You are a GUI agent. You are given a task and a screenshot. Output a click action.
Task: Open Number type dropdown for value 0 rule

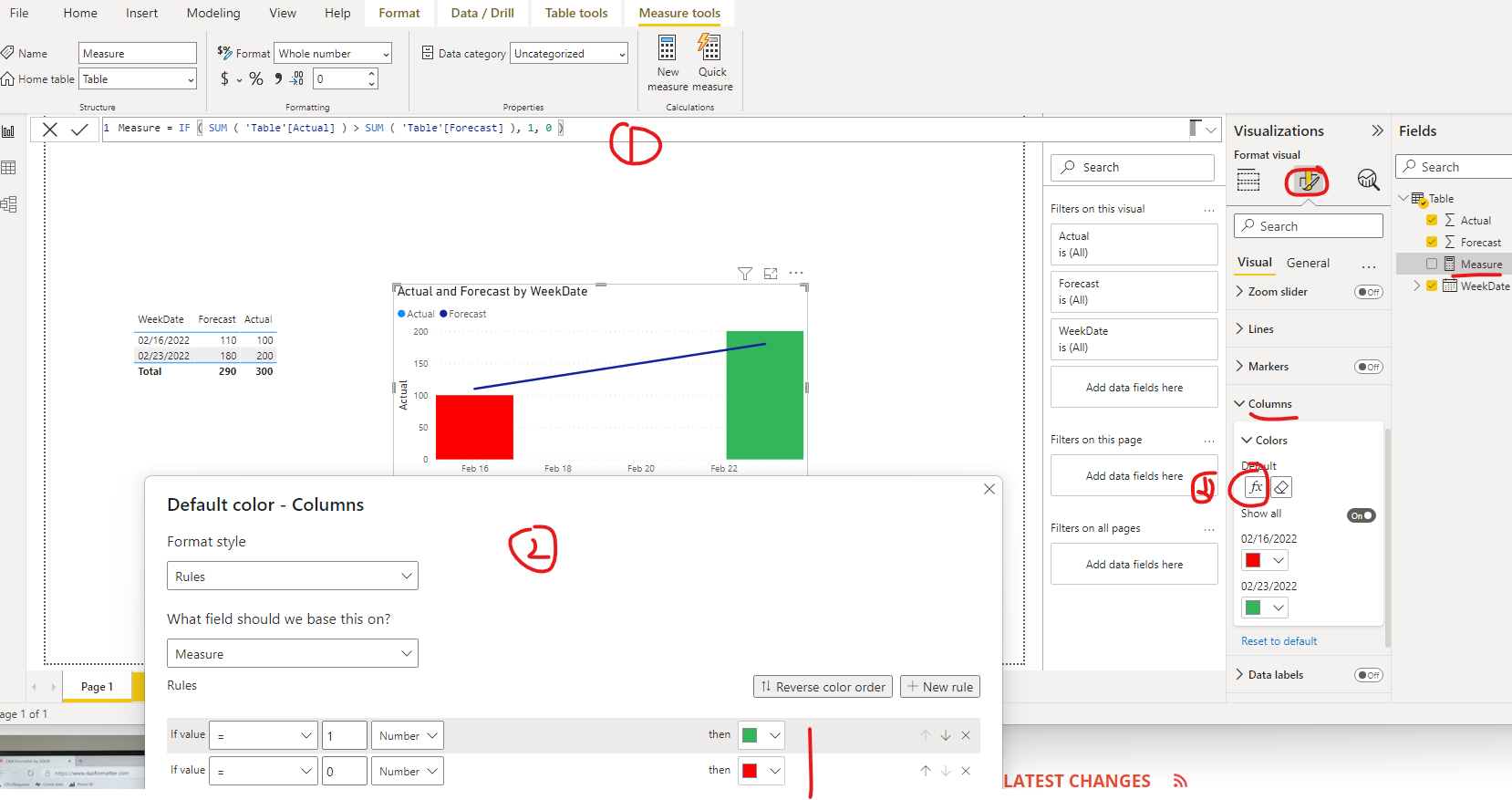[x=408, y=771]
